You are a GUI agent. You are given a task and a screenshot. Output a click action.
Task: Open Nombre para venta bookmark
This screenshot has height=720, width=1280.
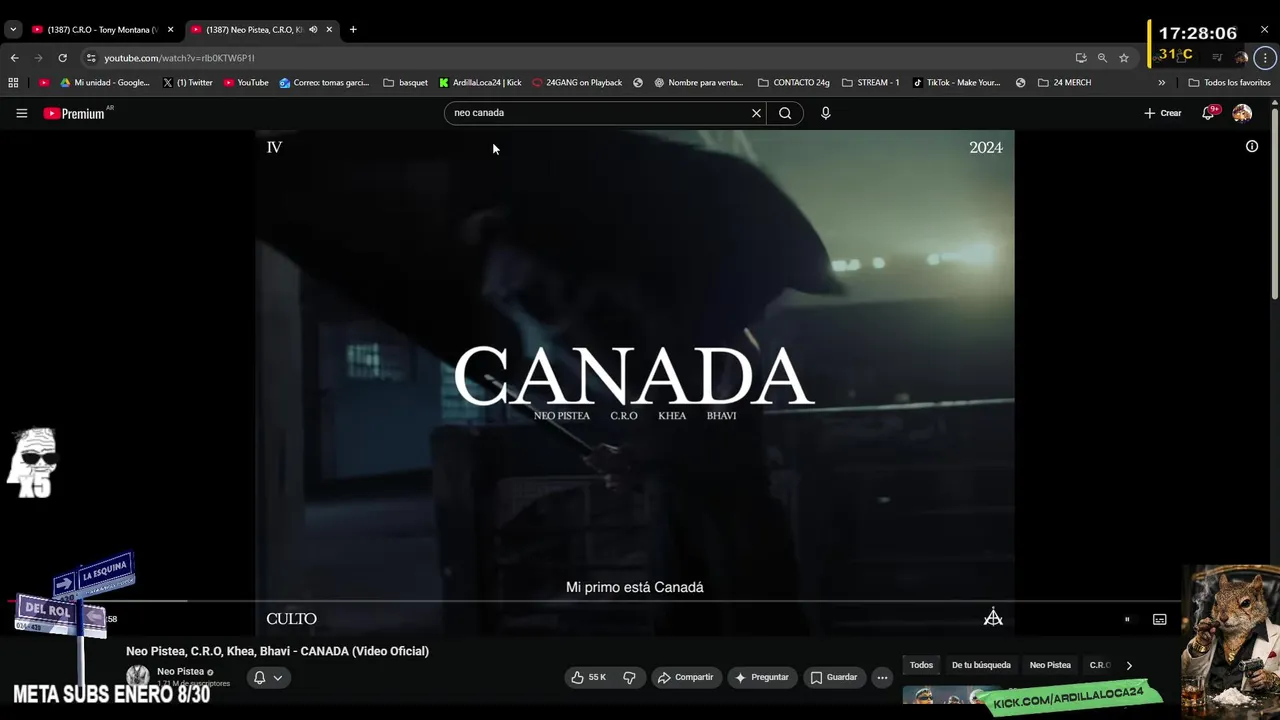[698, 83]
